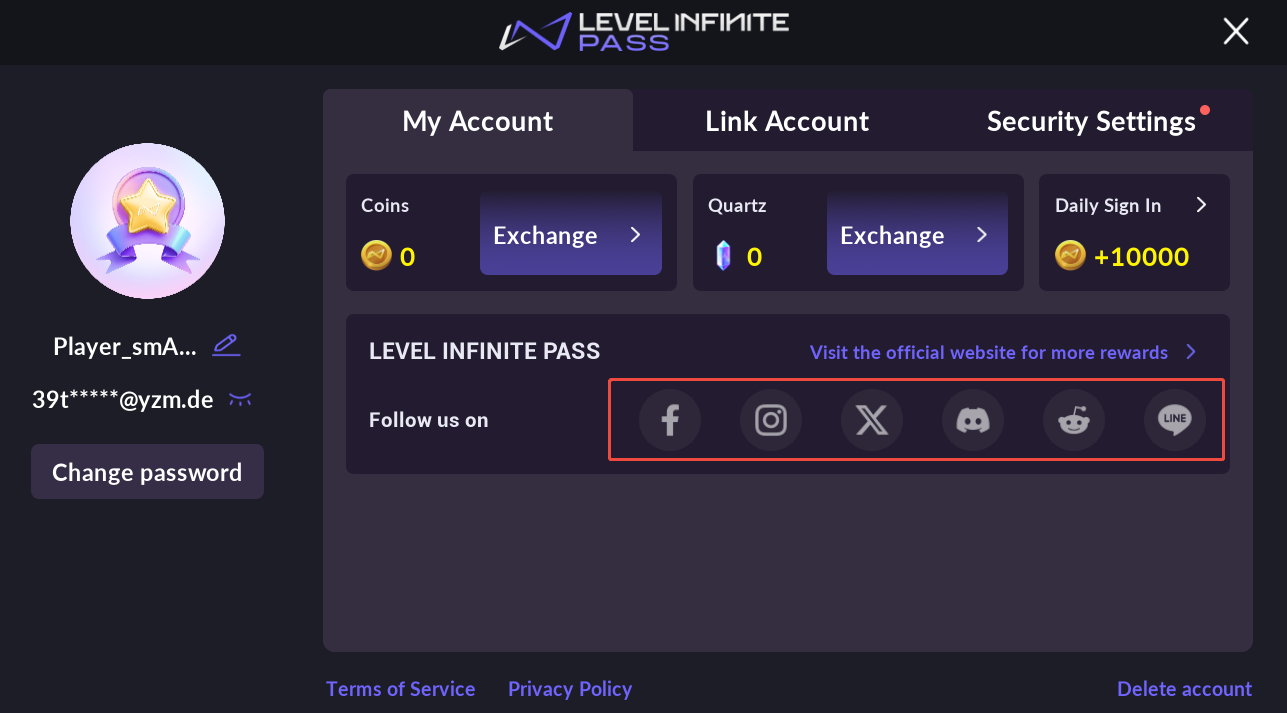Open the Discord community icon
The height and width of the screenshot is (713, 1287).
(973, 420)
